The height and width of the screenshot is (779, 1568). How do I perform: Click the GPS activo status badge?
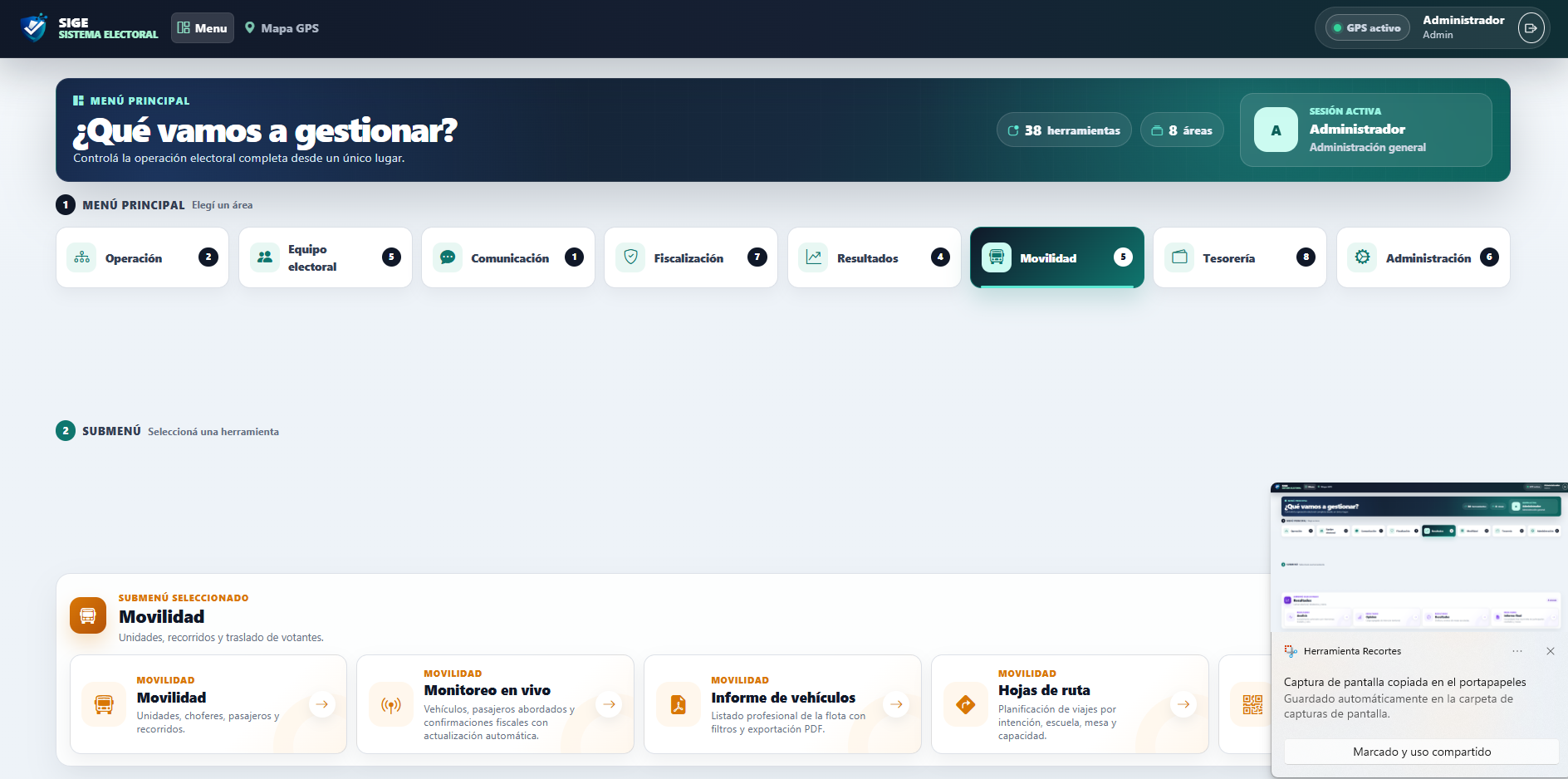1367,28
